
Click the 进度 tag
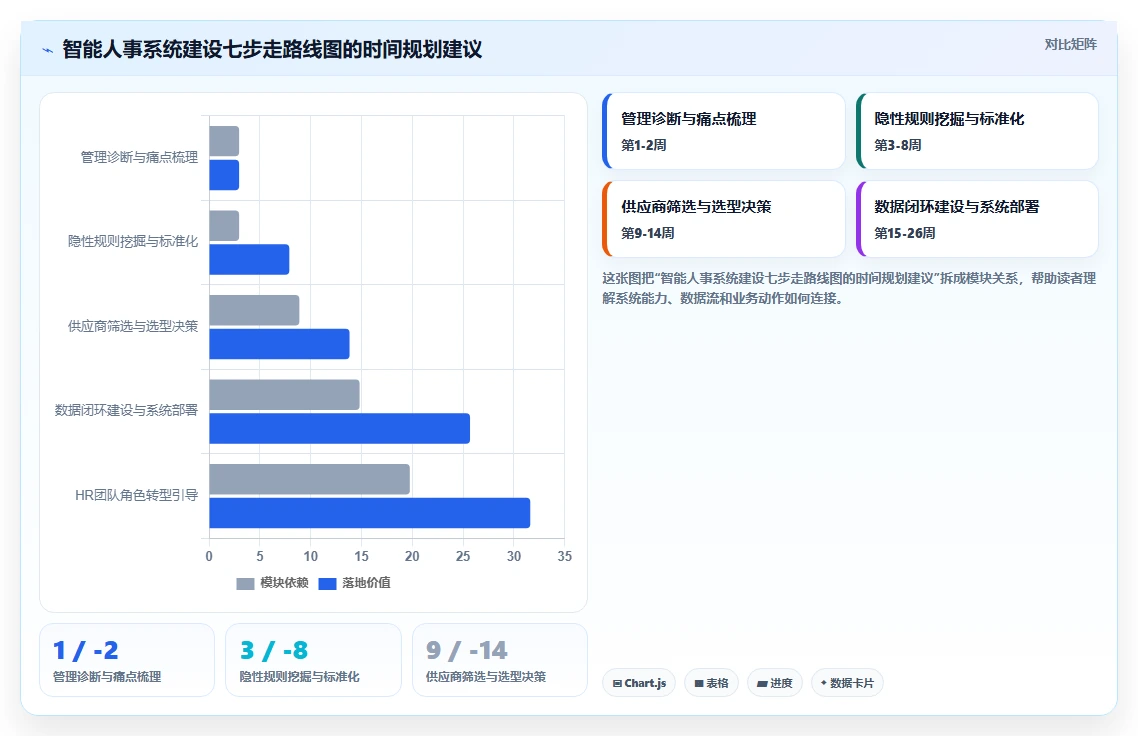click(x=774, y=683)
